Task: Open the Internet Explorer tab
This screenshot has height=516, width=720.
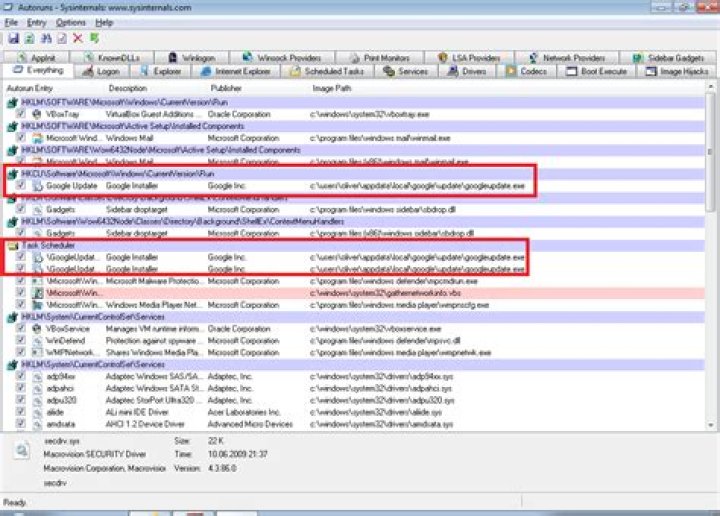Action: (236, 72)
